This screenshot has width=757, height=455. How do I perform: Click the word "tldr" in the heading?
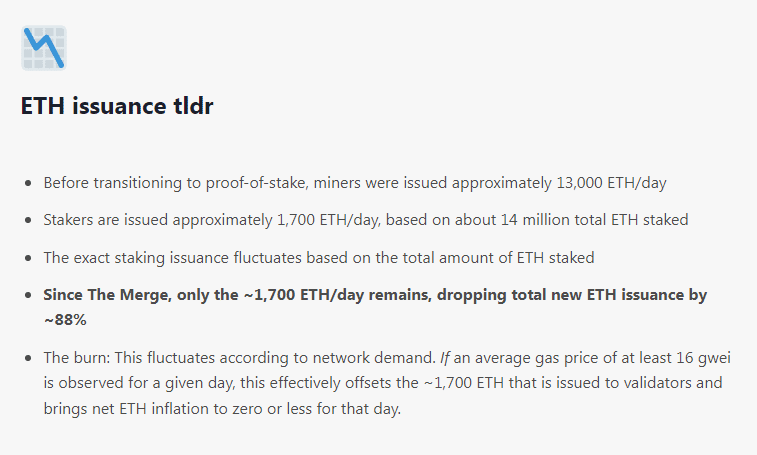pyautogui.click(x=190, y=107)
